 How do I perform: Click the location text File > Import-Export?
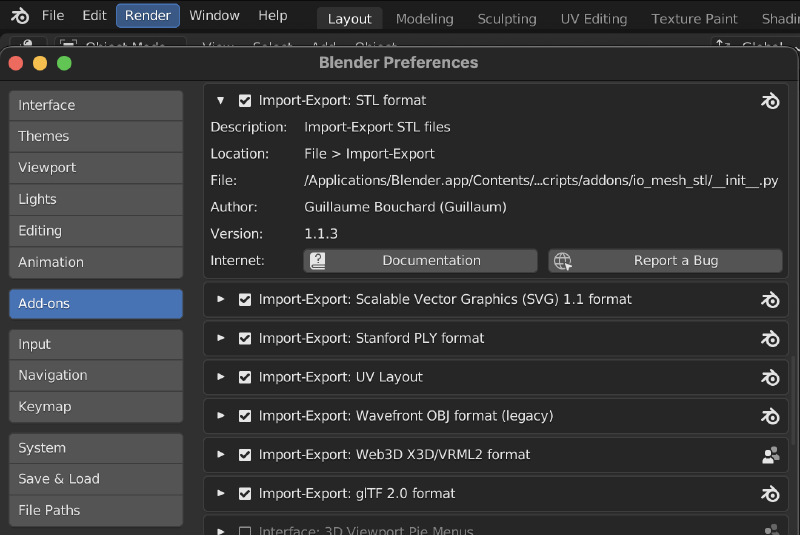[369, 154]
